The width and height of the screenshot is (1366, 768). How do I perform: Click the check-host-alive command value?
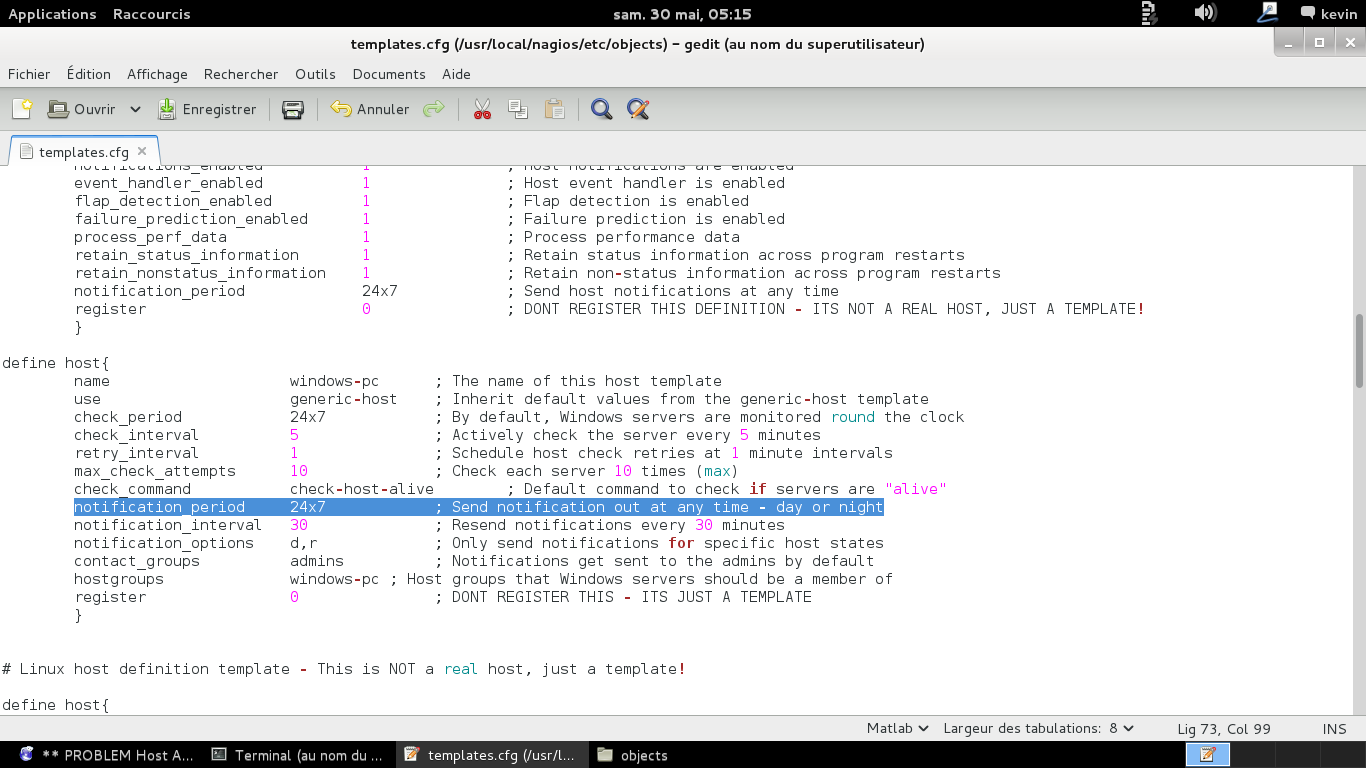click(362, 489)
